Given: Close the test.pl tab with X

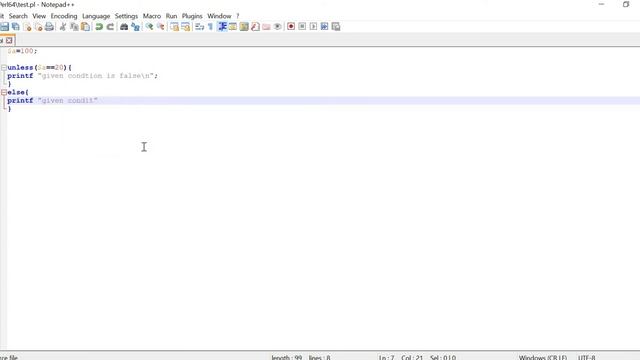Looking at the screenshot, I should click(9, 40).
